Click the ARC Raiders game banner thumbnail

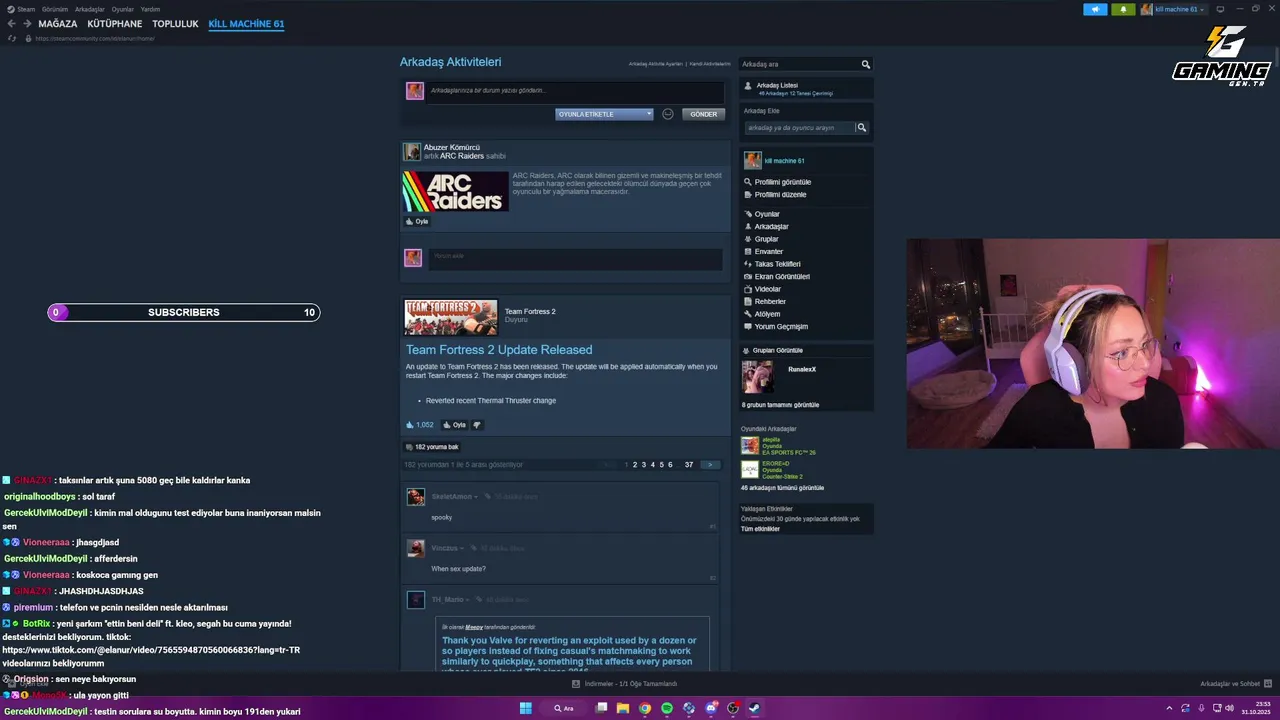pyautogui.click(x=455, y=191)
